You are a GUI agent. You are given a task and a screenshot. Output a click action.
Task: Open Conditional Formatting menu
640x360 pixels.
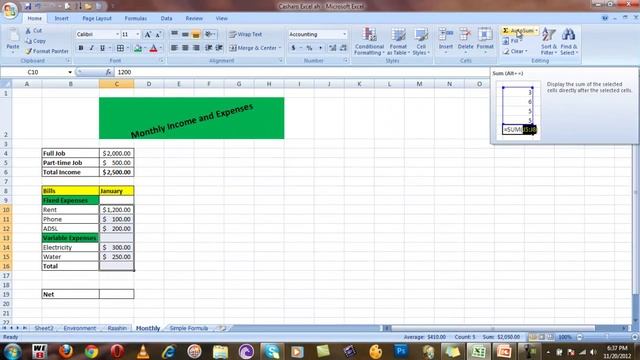tap(369, 41)
